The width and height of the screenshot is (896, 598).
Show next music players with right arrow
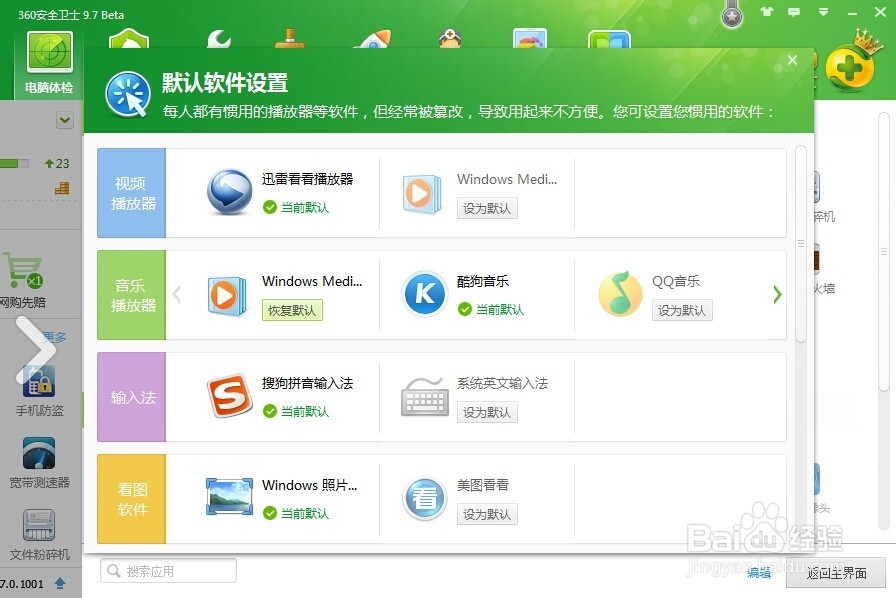point(777,294)
